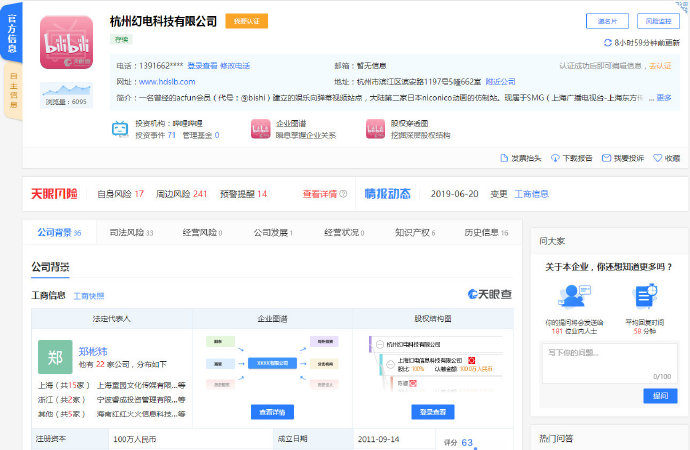The image size is (690, 450).
Task: Open the 企业图谱 icon in header
Action: point(261,129)
